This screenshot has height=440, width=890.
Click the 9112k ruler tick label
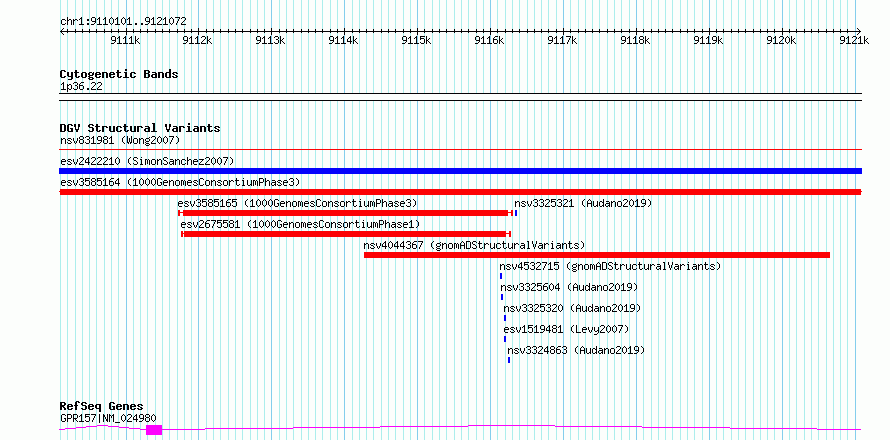pyautogui.click(x=198, y=40)
